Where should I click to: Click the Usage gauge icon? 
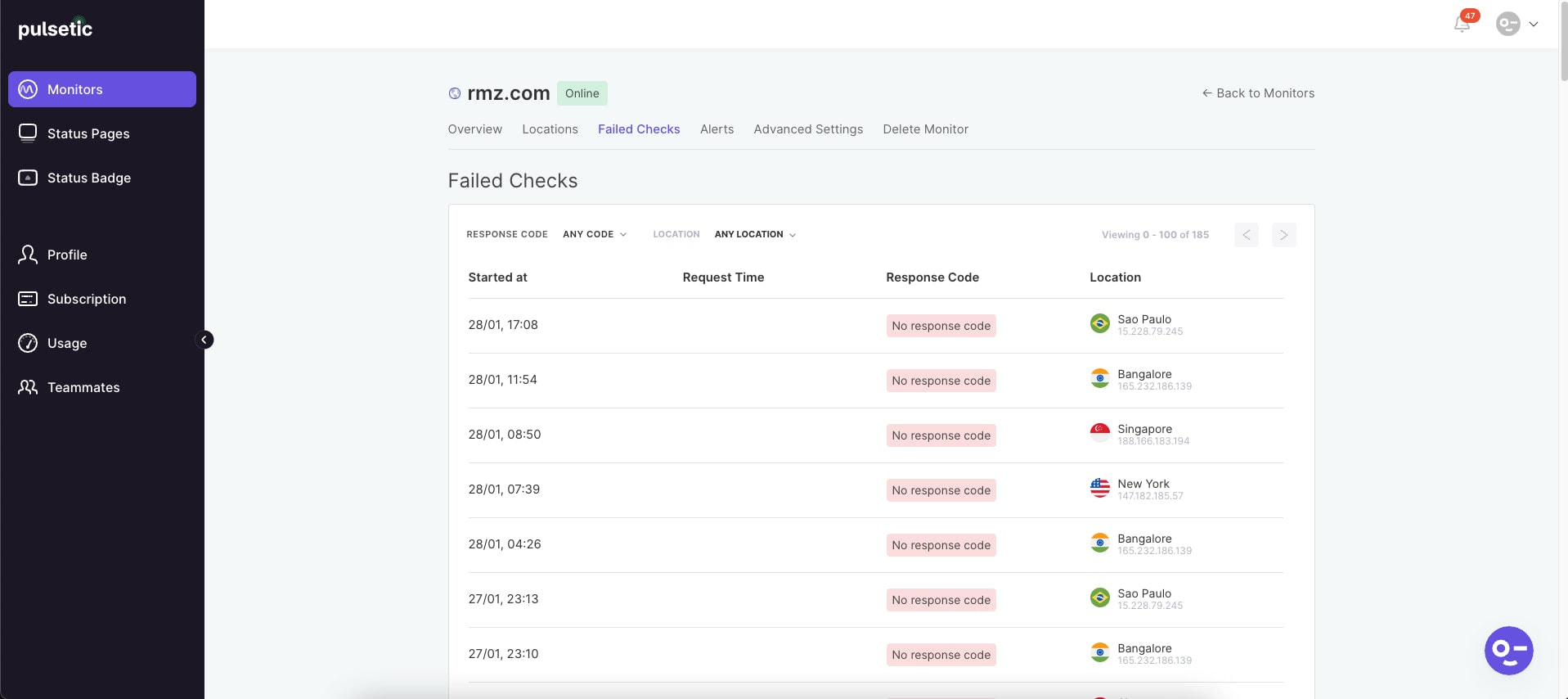point(28,343)
